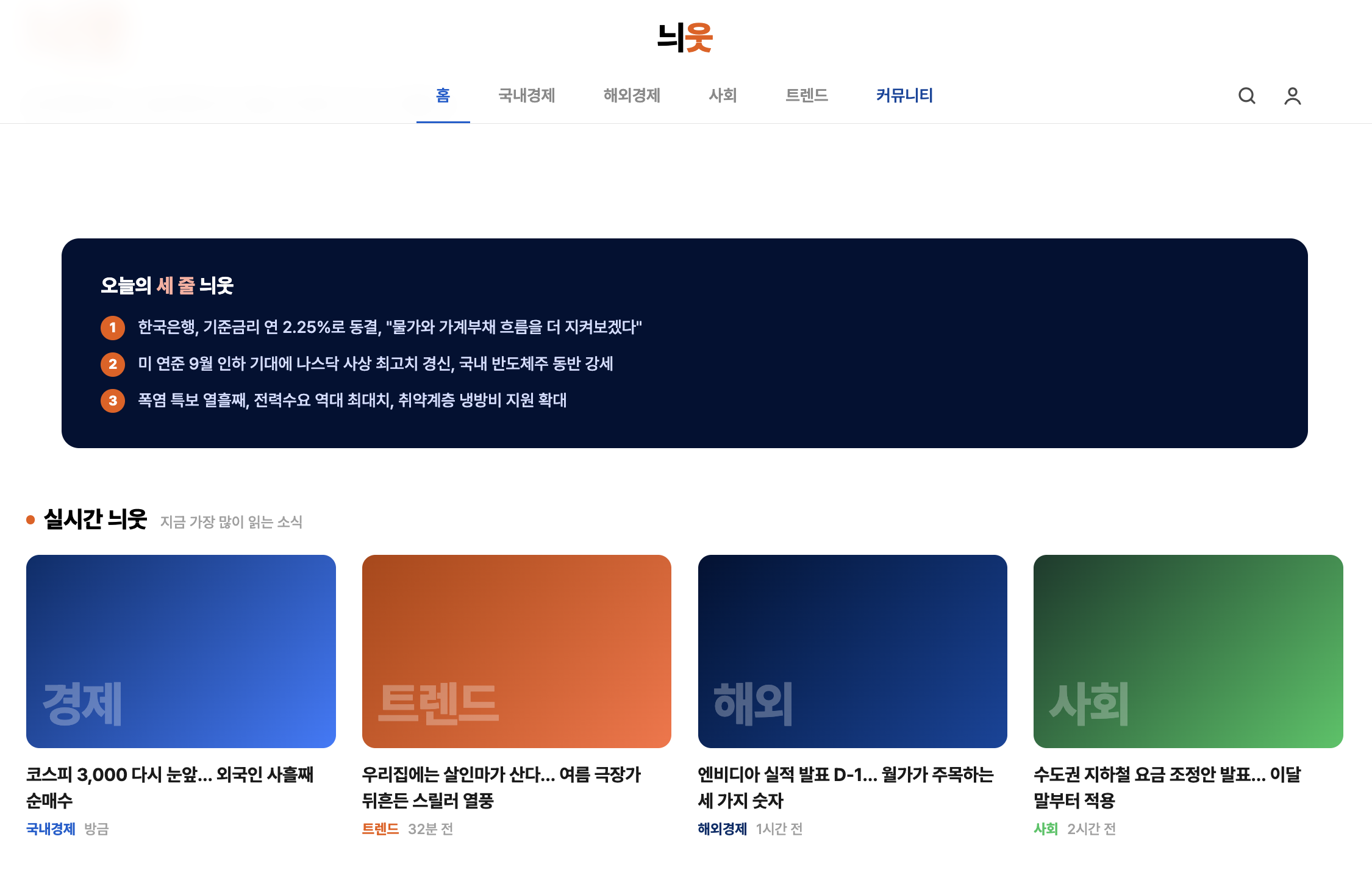
Task: Click the 32분 전 timestamp
Action: point(431,829)
